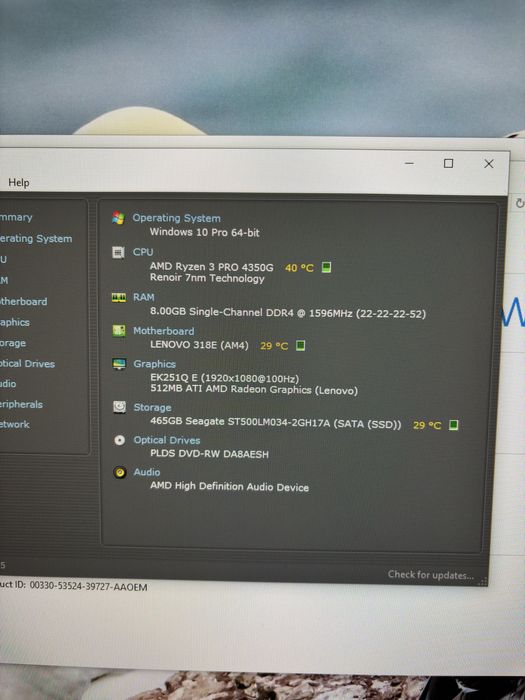This screenshot has height=700, width=525.
Task: Click the 29 °C motherboard temperature value
Action: (274, 346)
